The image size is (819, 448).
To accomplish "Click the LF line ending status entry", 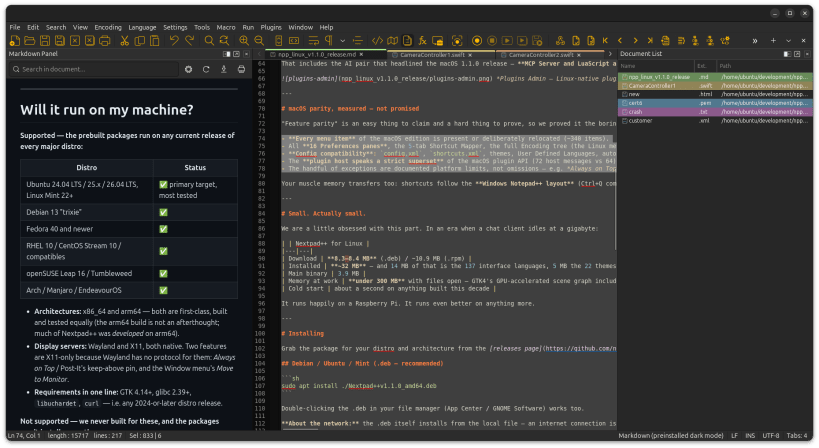I will [x=734, y=435].
